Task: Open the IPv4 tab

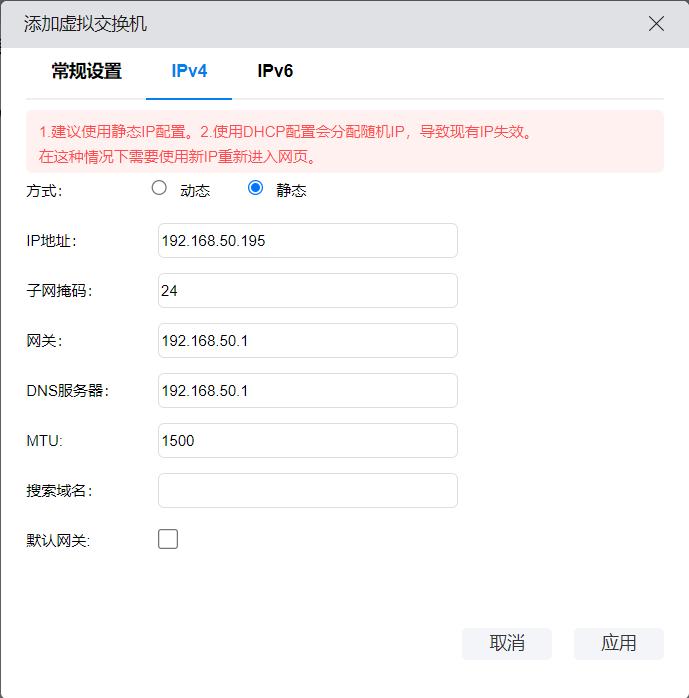Action: 189,71
